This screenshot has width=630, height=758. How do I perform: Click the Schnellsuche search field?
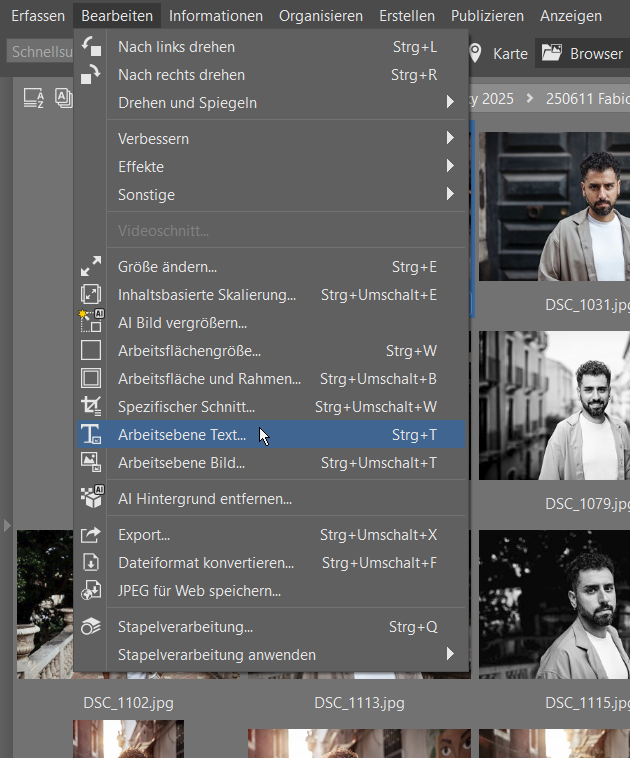coord(38,52)
